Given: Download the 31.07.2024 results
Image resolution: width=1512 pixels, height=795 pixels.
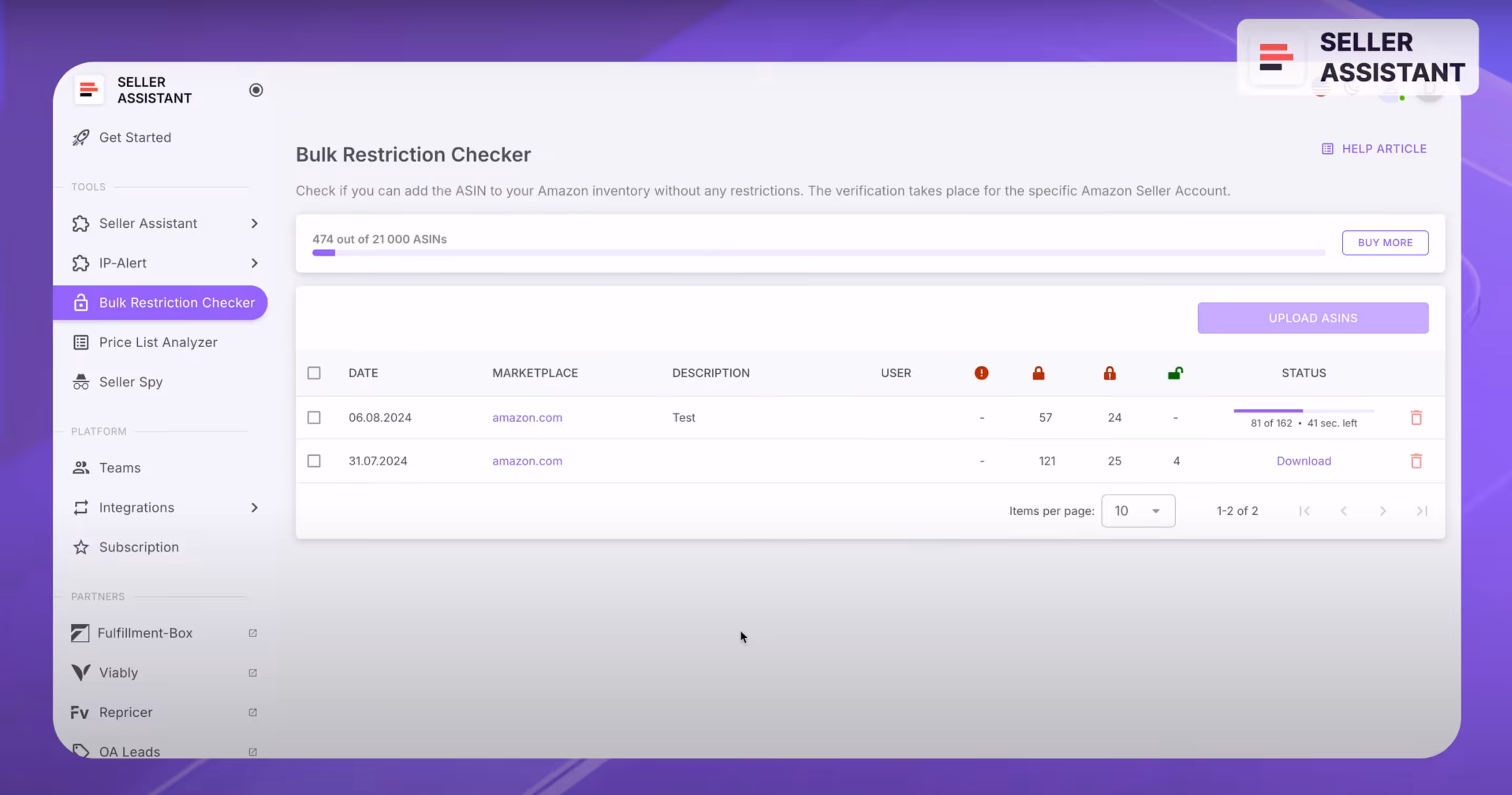Looking at the screenshot, I should (x=1303, y=461).
